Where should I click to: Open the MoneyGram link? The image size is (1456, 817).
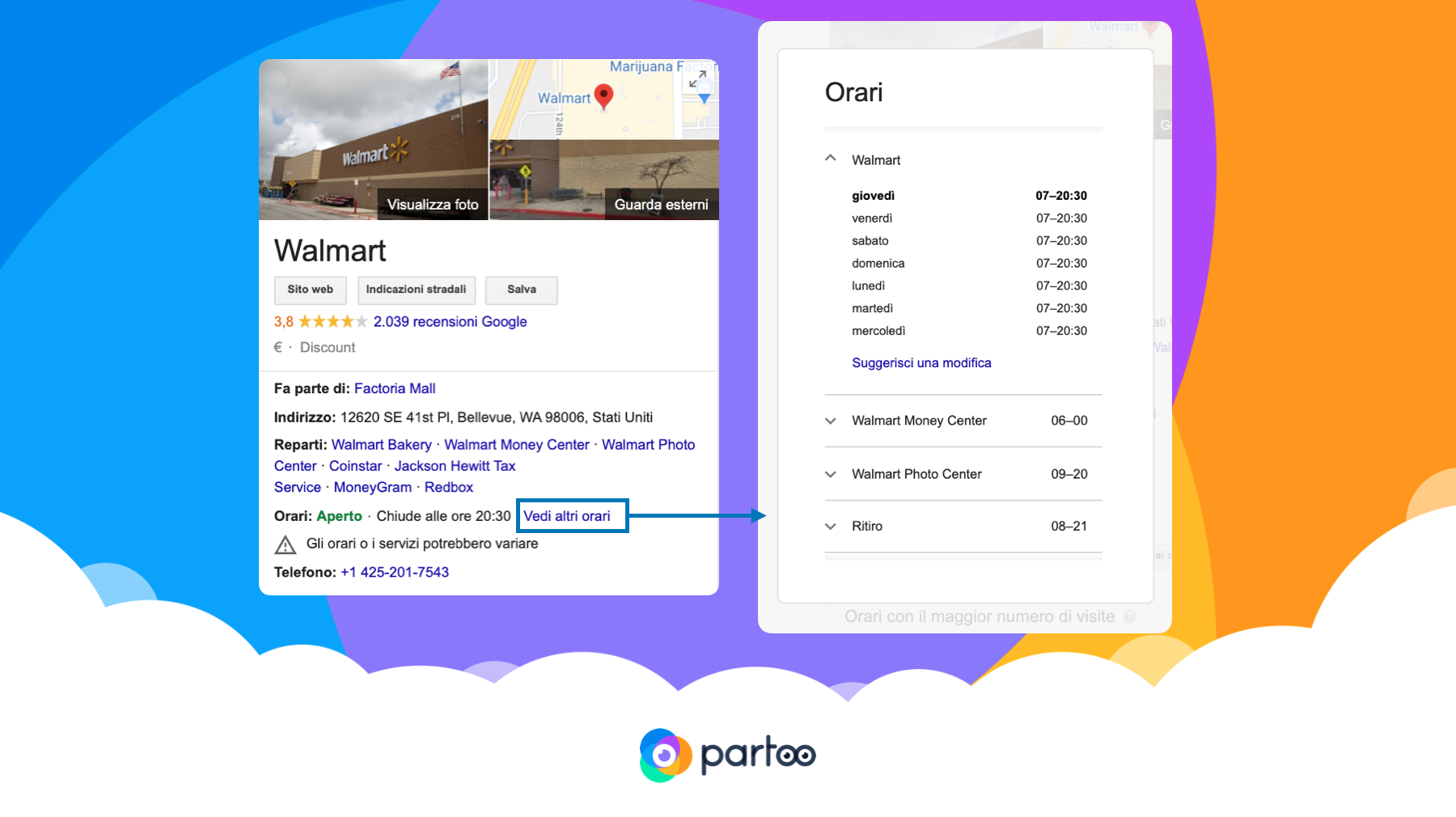[x=373, y=488]
